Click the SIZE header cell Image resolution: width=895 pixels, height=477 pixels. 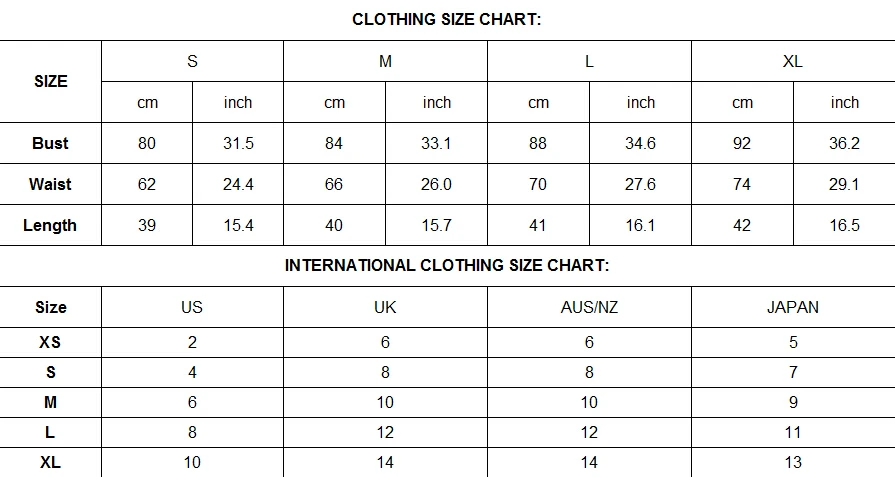pyautogui.click(x=50, y=81)
